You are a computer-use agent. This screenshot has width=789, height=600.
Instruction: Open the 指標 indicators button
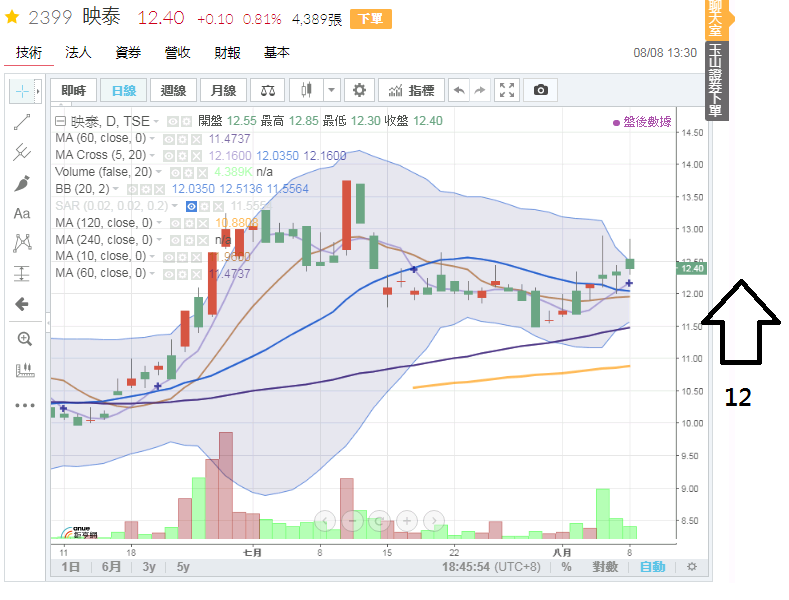(x=411, y=91)
